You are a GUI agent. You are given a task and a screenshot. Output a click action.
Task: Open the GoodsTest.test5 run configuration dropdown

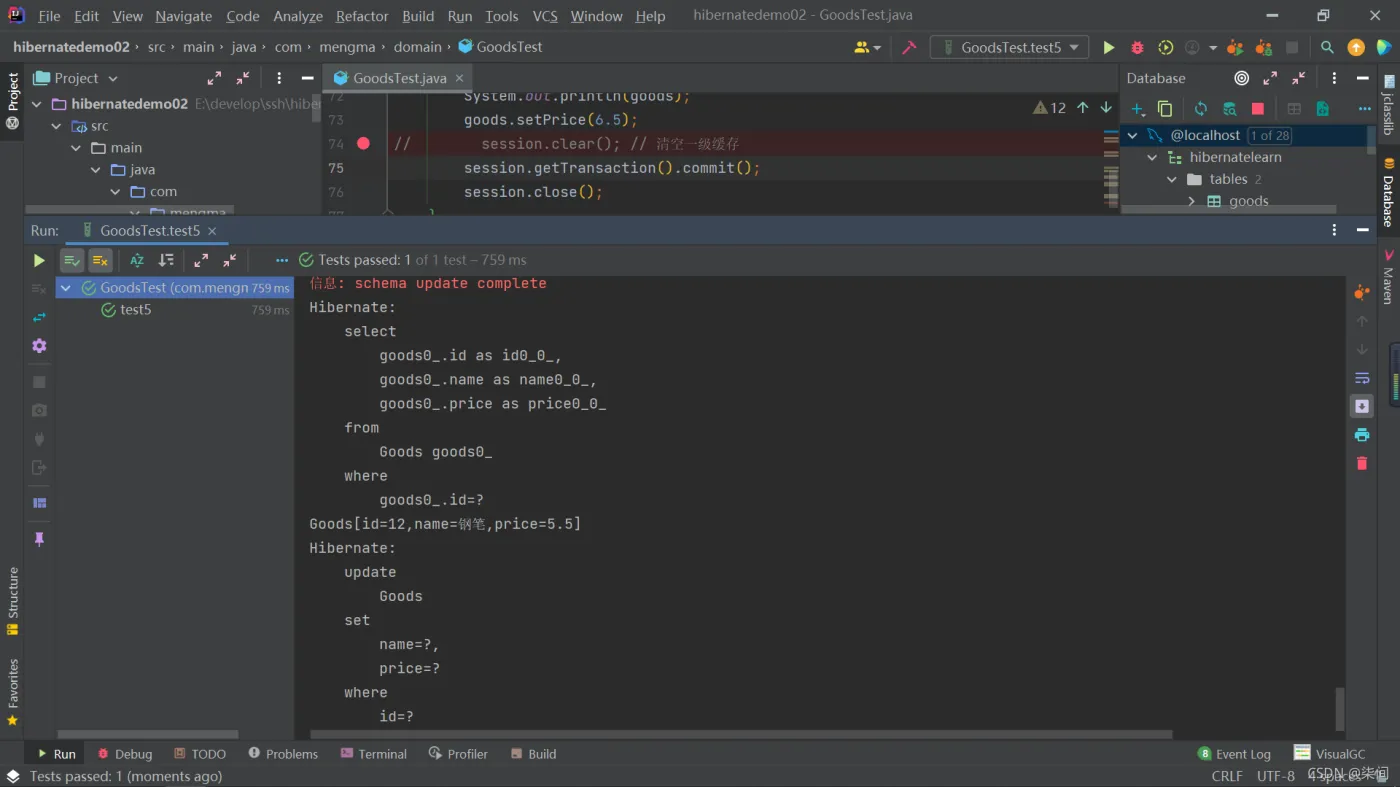click(1009, 47)
